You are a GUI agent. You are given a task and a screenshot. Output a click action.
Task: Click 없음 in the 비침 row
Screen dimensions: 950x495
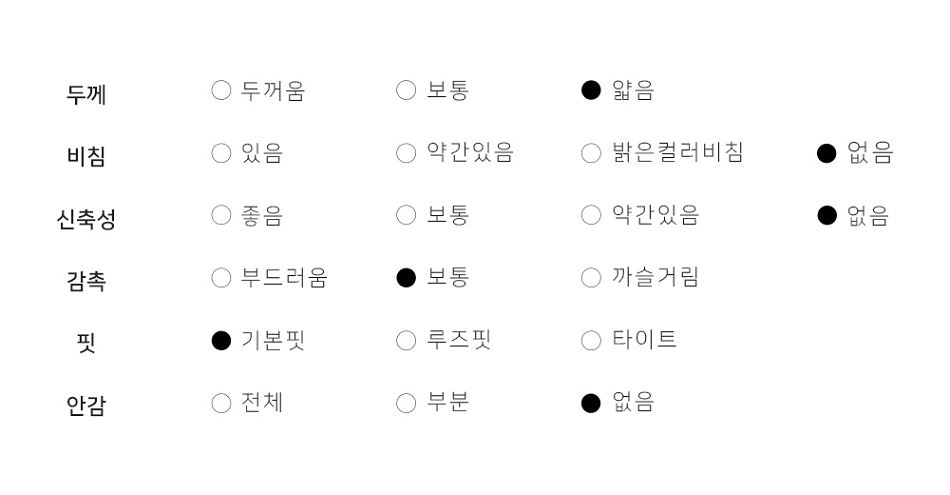click(826, 153)
